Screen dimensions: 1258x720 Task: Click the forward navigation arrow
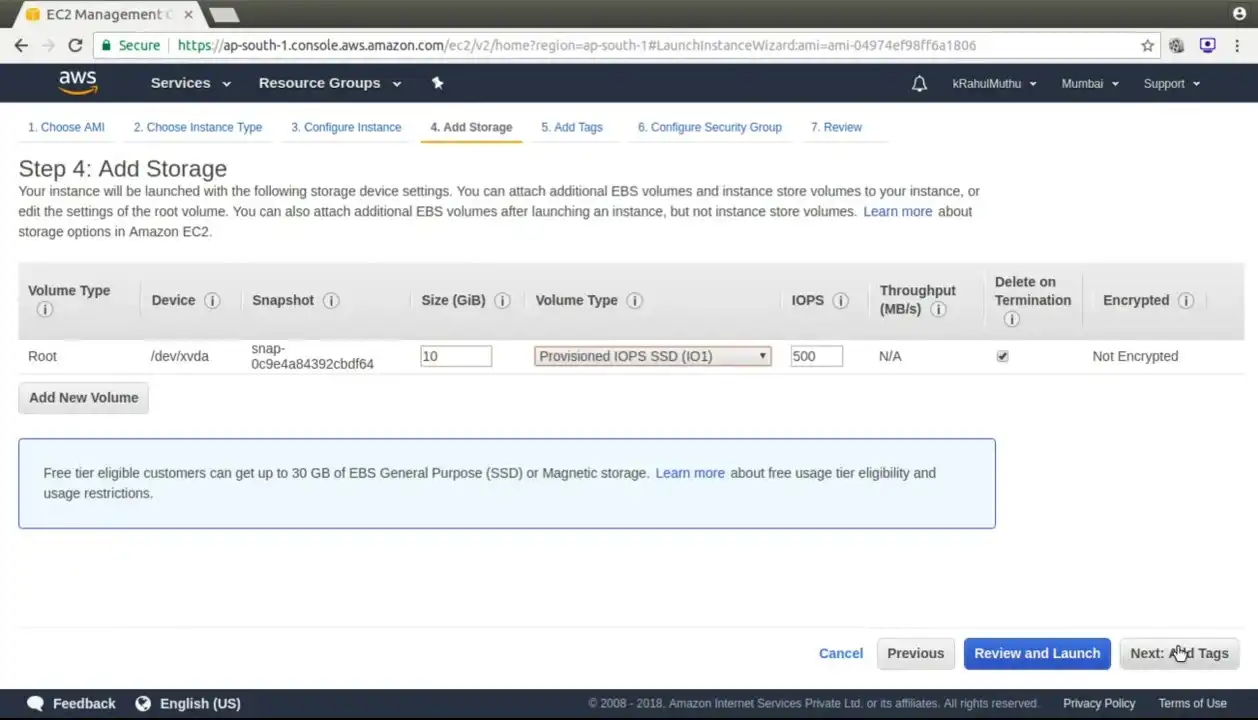coord(48,45)
